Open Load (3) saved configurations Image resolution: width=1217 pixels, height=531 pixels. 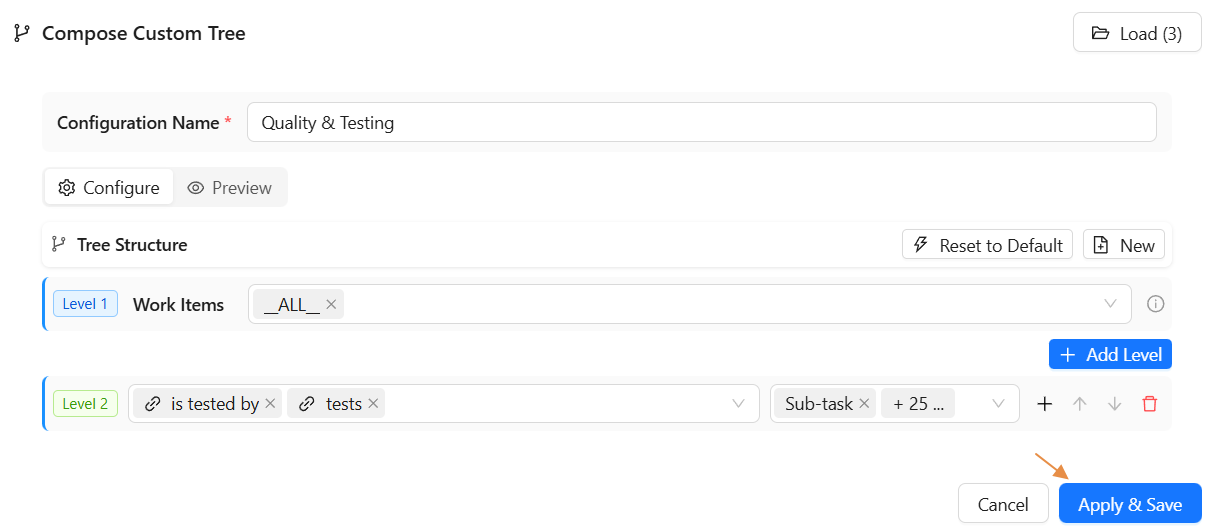click(1137, 33)
